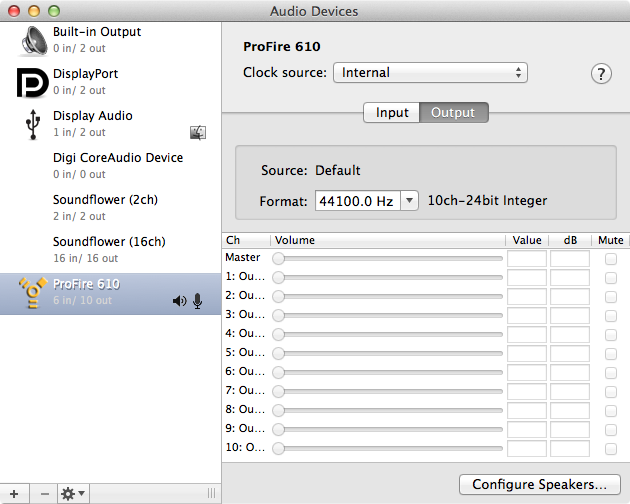Image resolution: width=630 pixels, height=504 pixels.
Task: Mute channel 6 output
Action: coord(611,373)
